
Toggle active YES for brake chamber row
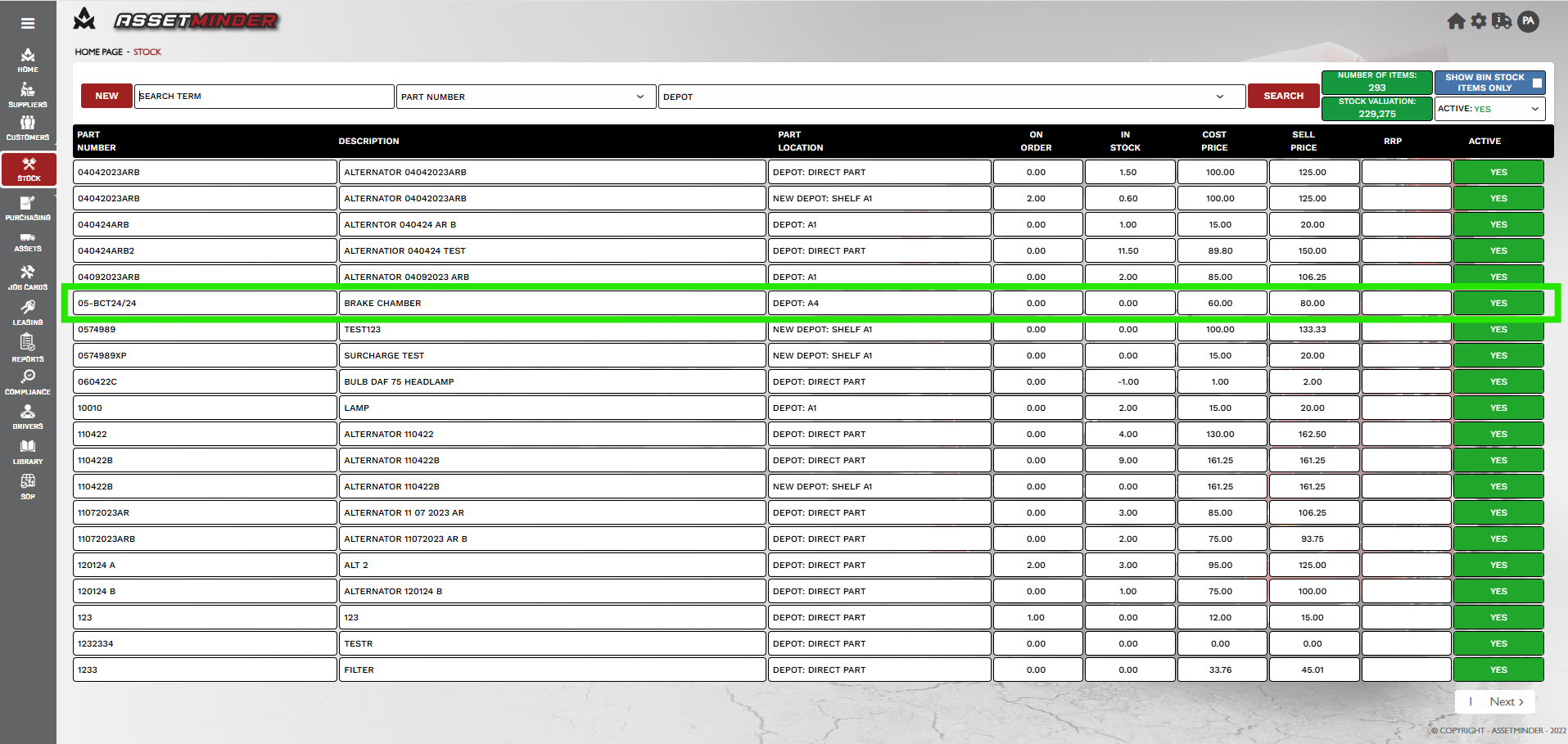pyautogui.click(x=1498, y=303)
